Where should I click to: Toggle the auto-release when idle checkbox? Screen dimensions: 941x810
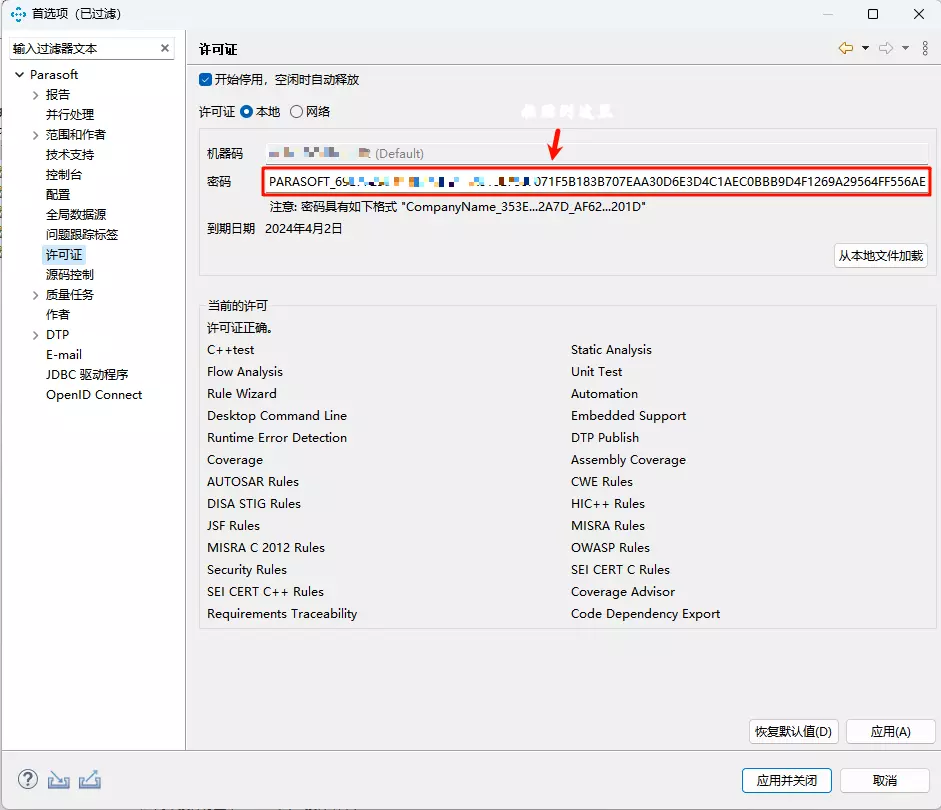(205, 79)
